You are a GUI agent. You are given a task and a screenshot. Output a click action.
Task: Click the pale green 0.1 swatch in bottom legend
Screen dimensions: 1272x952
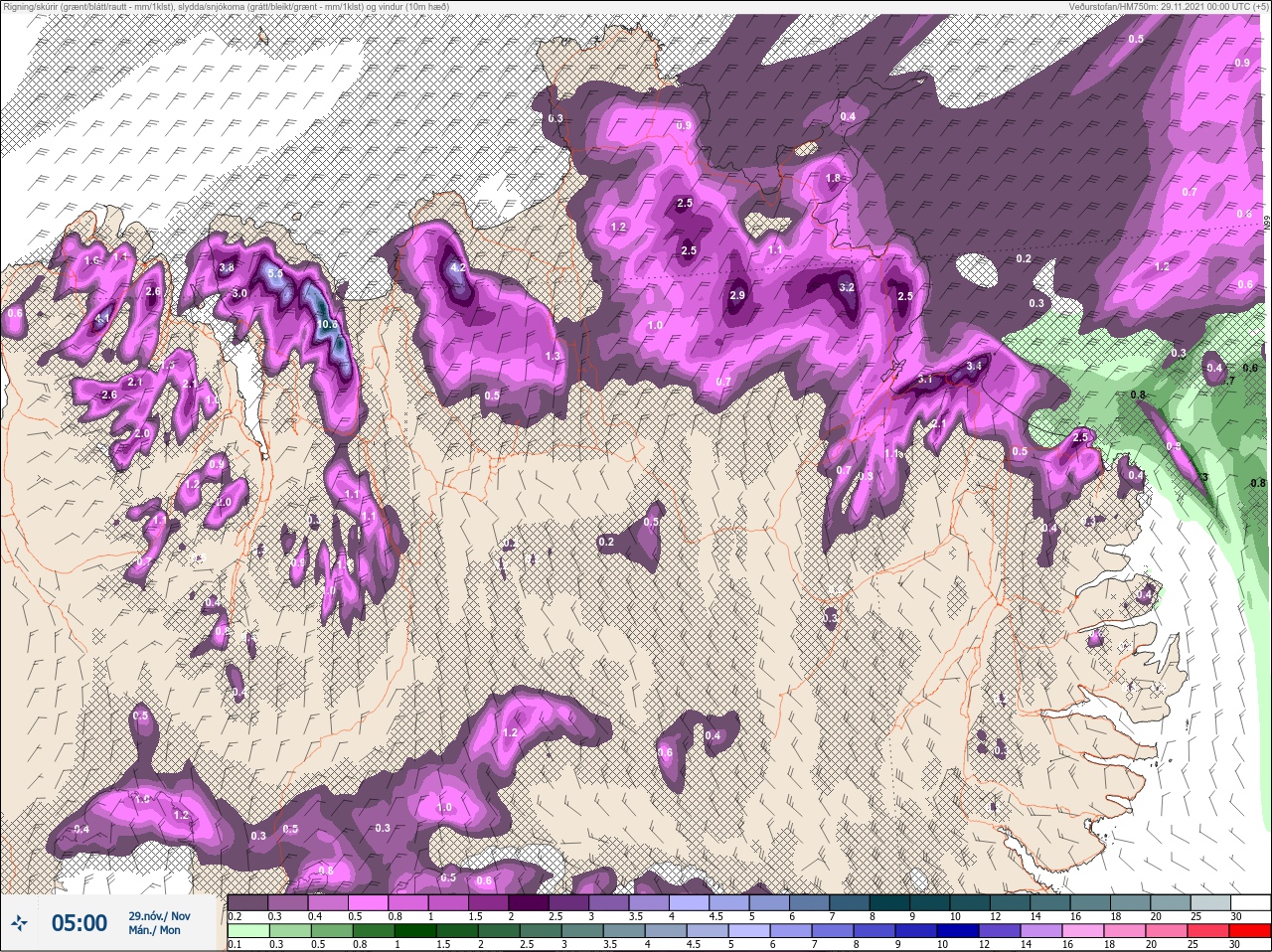pyautogui.click(x=246, y=932)
